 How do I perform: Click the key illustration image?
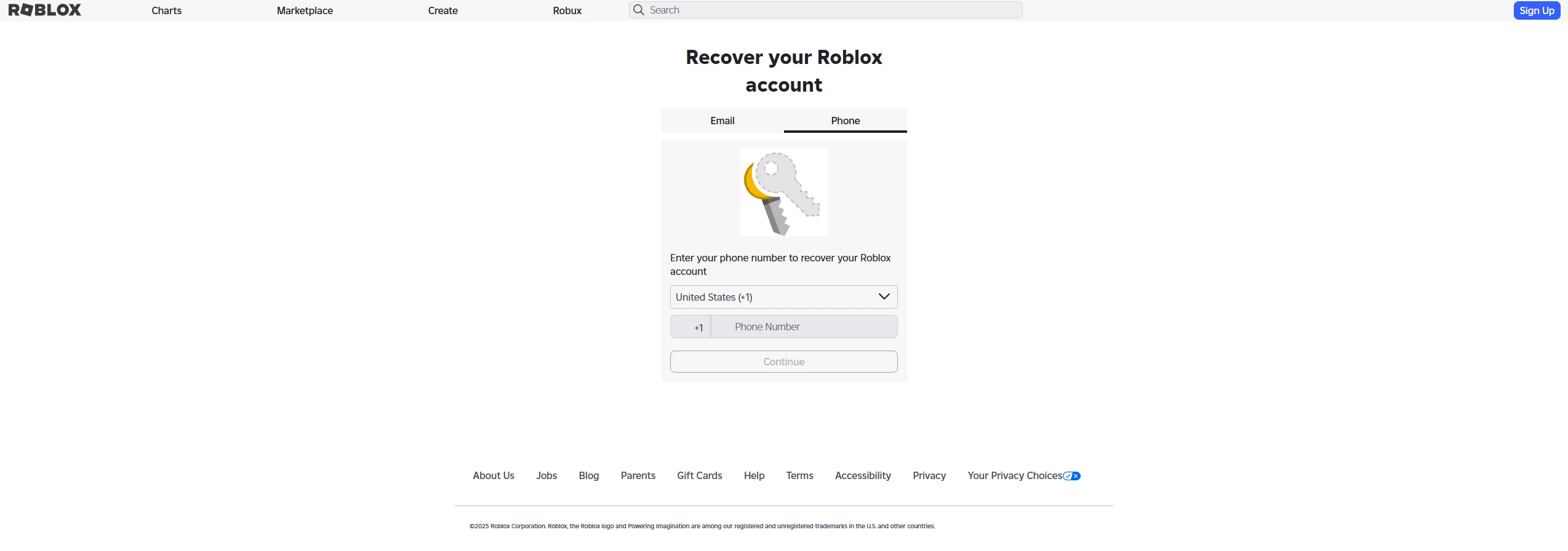click(x=783, y=192)
